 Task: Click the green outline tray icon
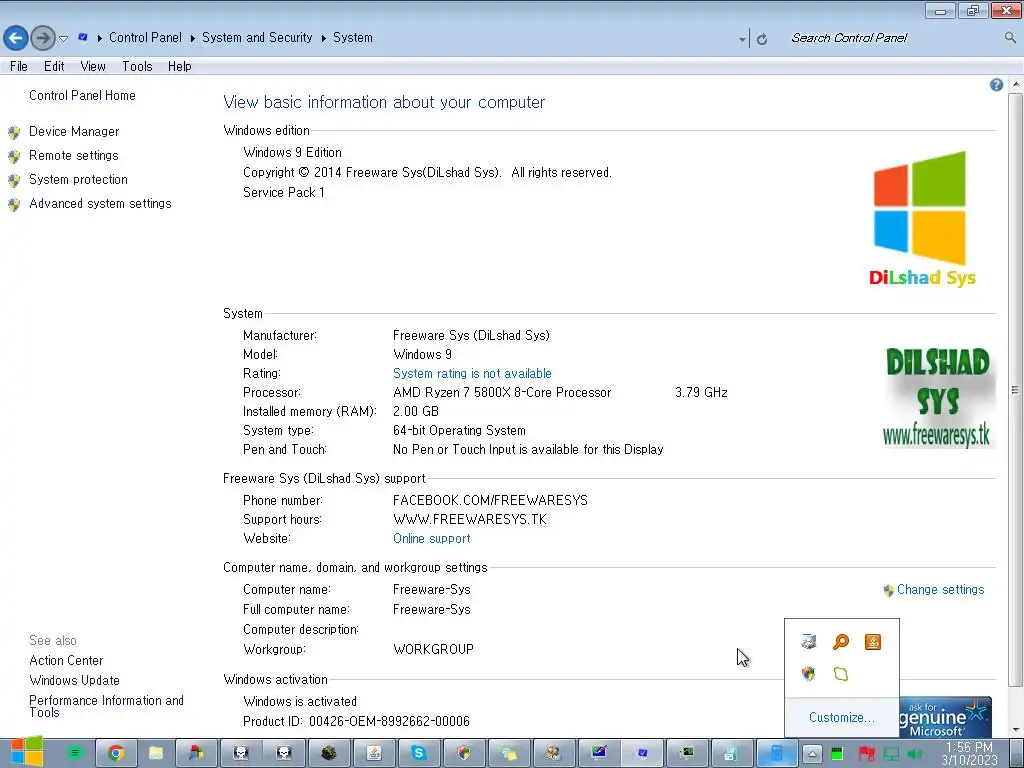tap(840, 674)
